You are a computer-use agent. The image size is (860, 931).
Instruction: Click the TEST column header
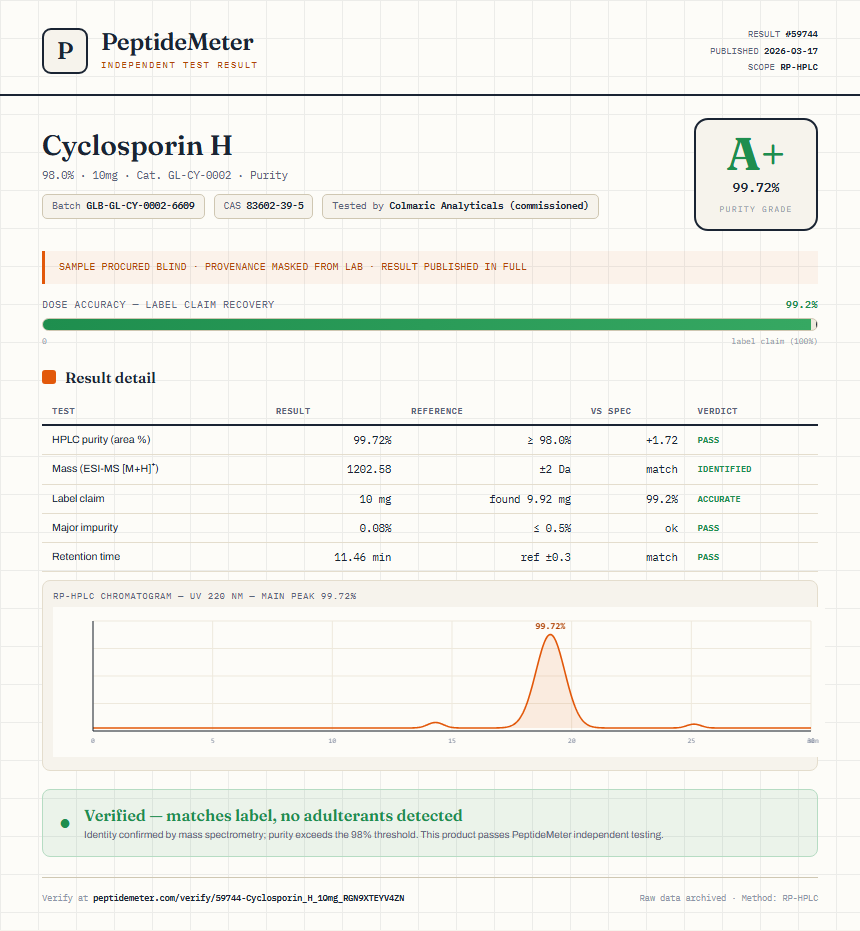tap(64, 411)
